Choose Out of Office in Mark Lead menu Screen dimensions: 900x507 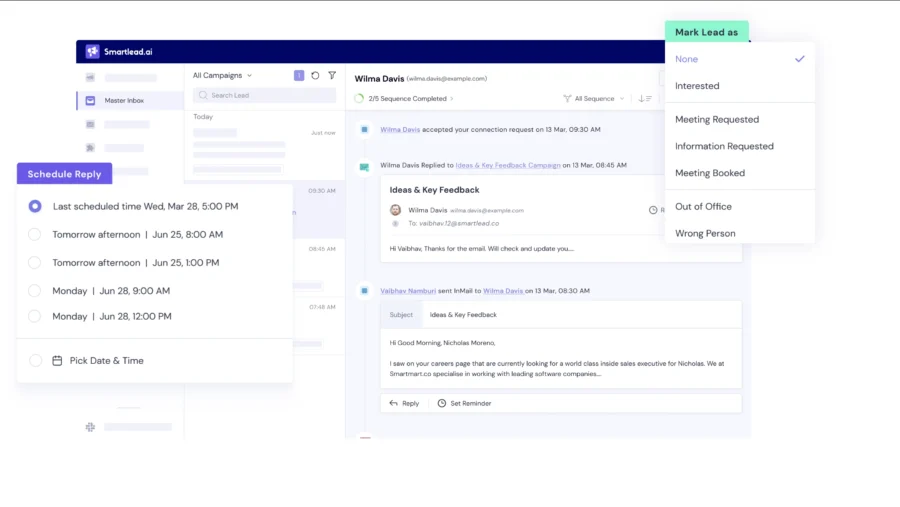point(703,206)
